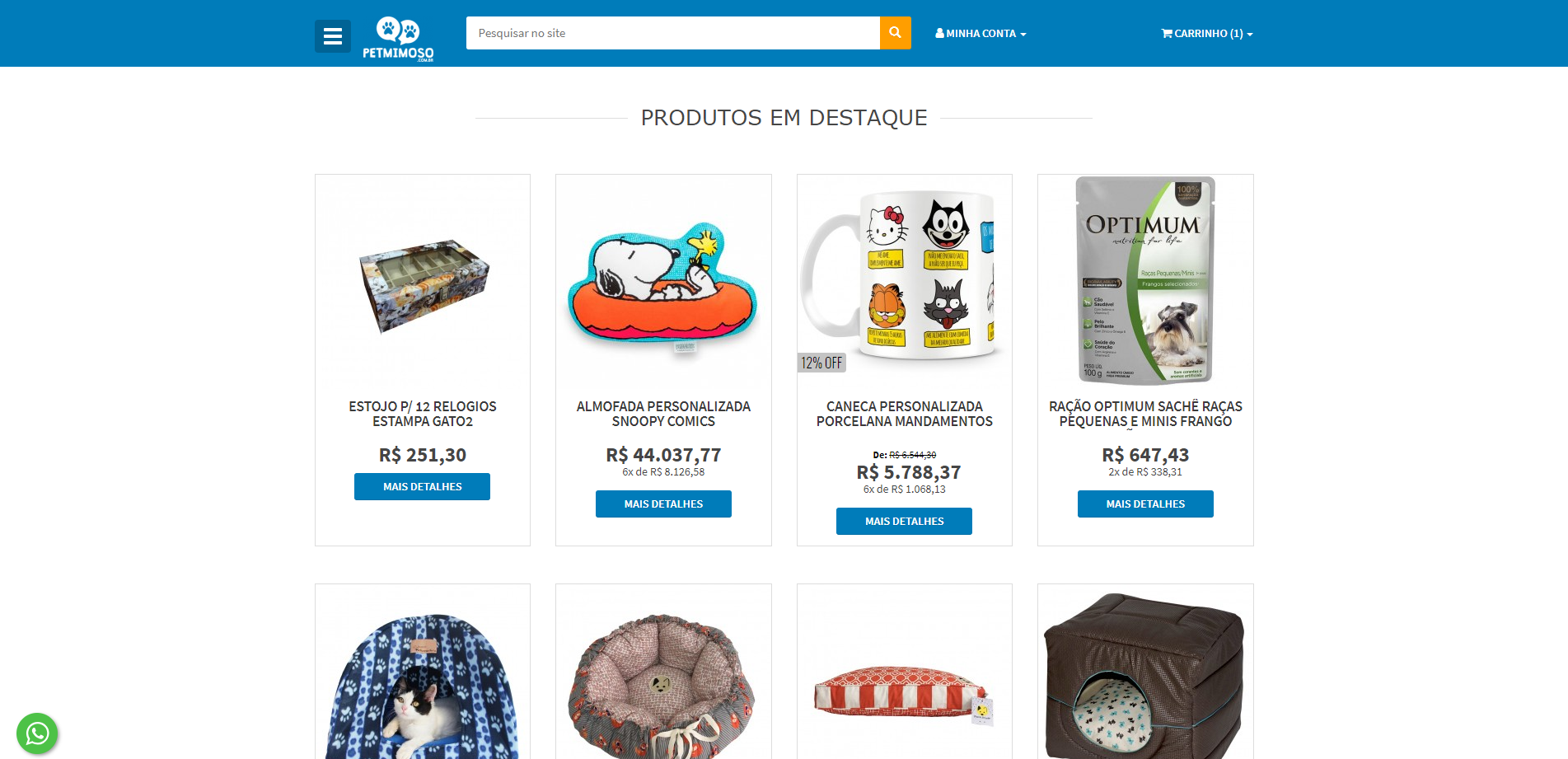Screen dimensions: 1568x759
Task: Click the orange search magnifier button
Action: pyautogui.click(x=895, y=33)
